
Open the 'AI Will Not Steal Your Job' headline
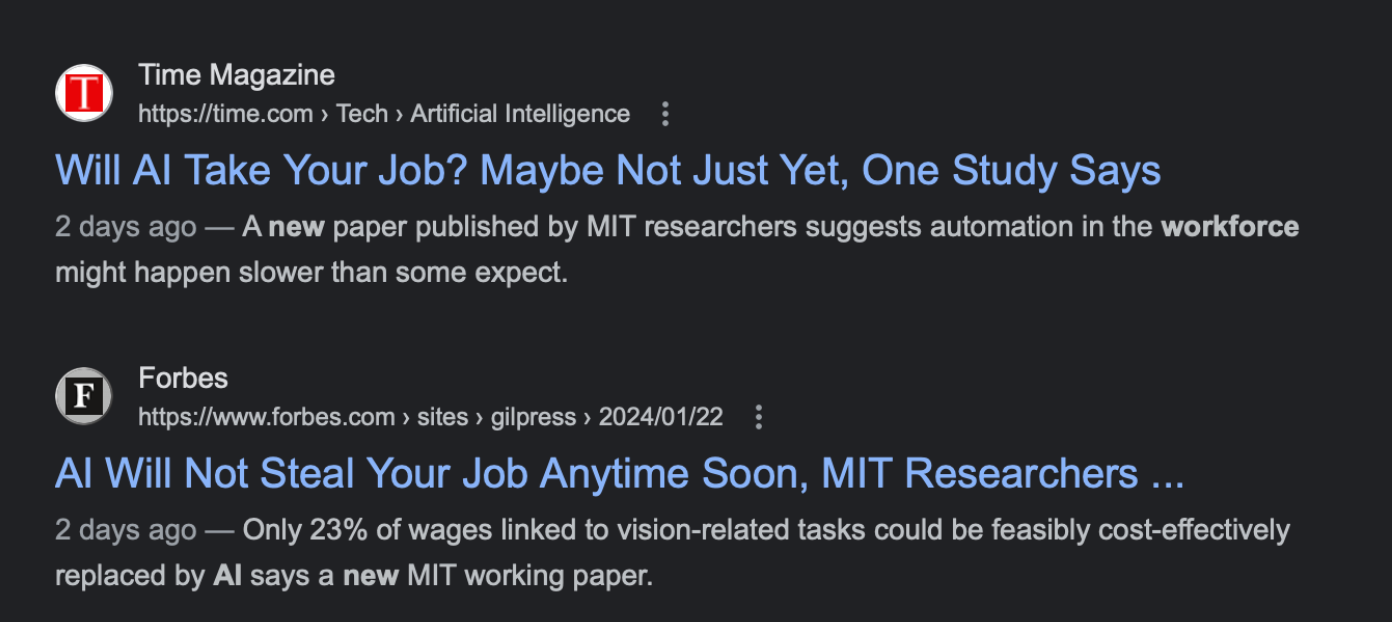(619, 473)
